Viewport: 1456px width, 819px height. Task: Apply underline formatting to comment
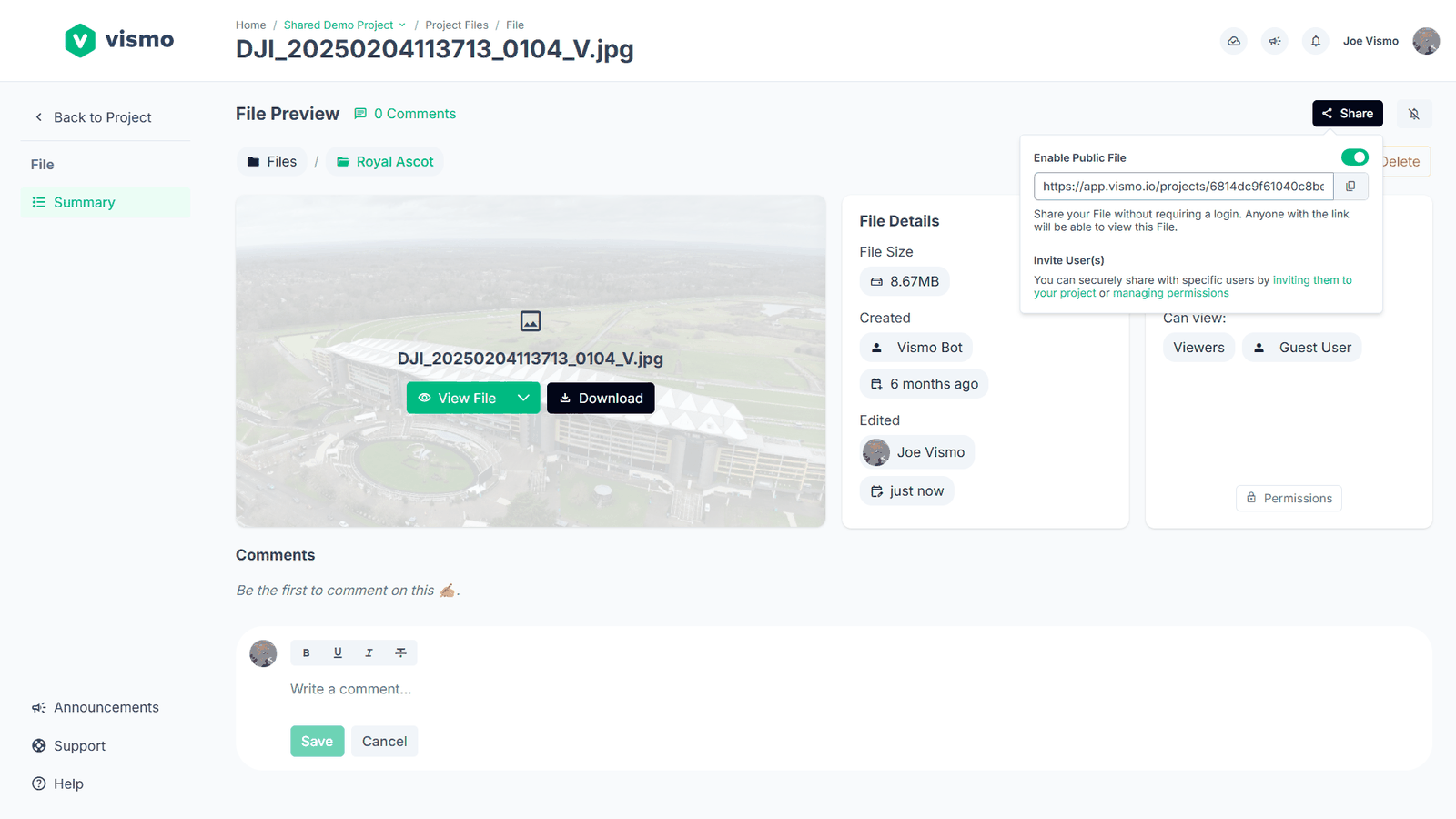(x=338, y=652)
